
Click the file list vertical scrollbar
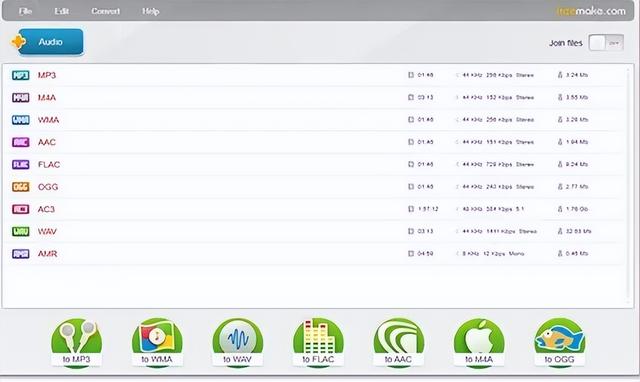628,186
